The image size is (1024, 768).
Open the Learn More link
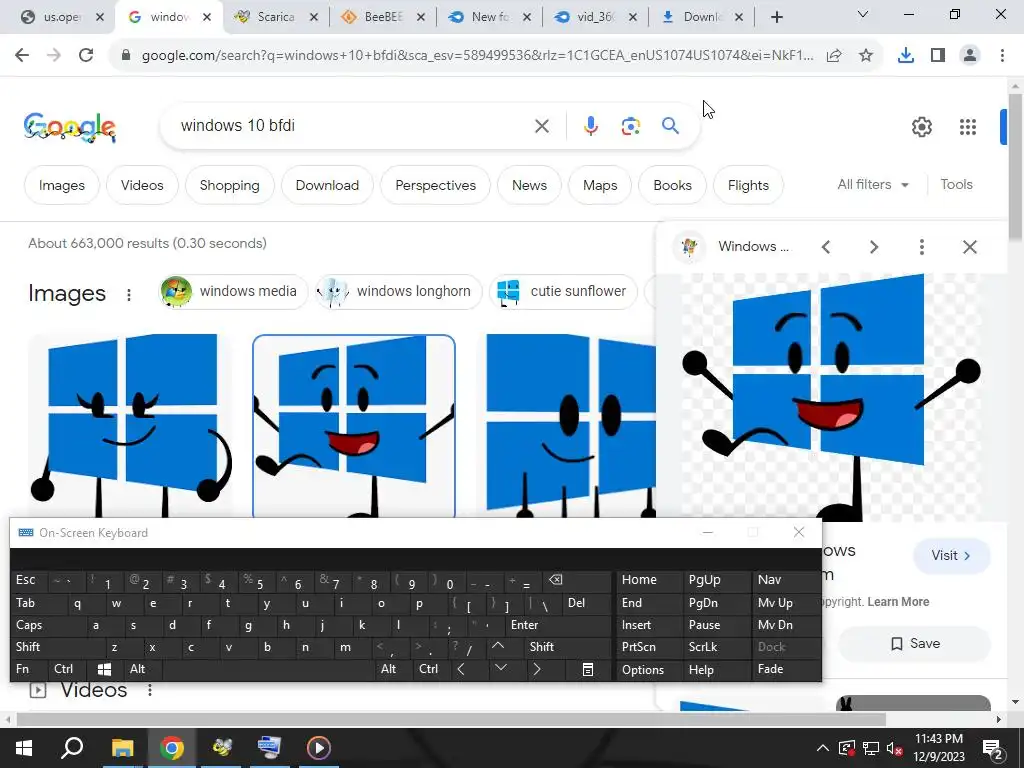(x=898, y=602)
